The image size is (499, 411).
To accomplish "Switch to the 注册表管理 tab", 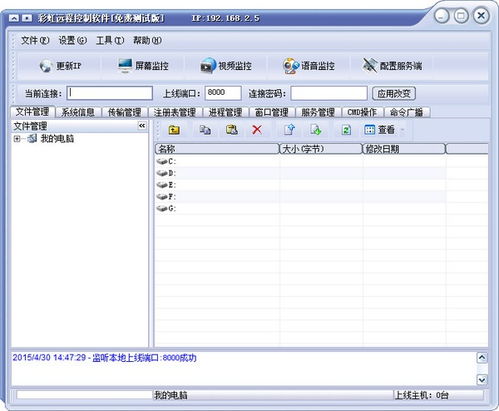I will click(175, 112).
